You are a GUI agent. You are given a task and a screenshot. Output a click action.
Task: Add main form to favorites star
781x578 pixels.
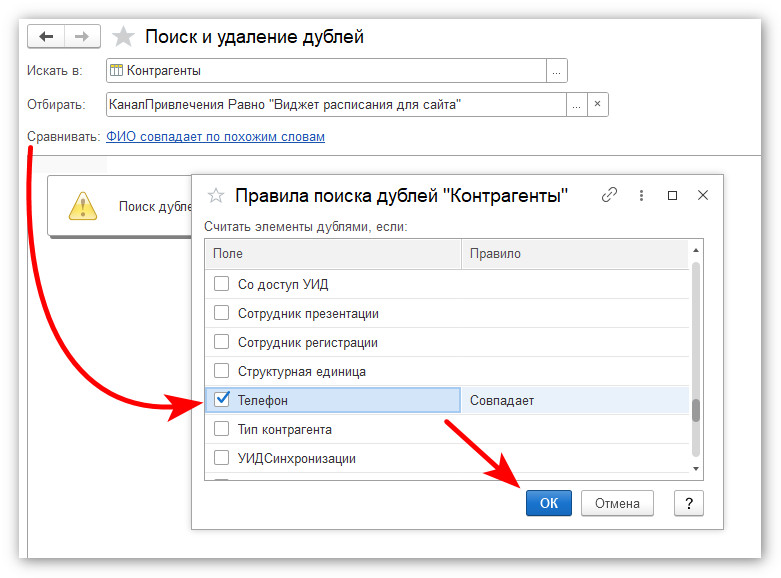pos(123,37)
